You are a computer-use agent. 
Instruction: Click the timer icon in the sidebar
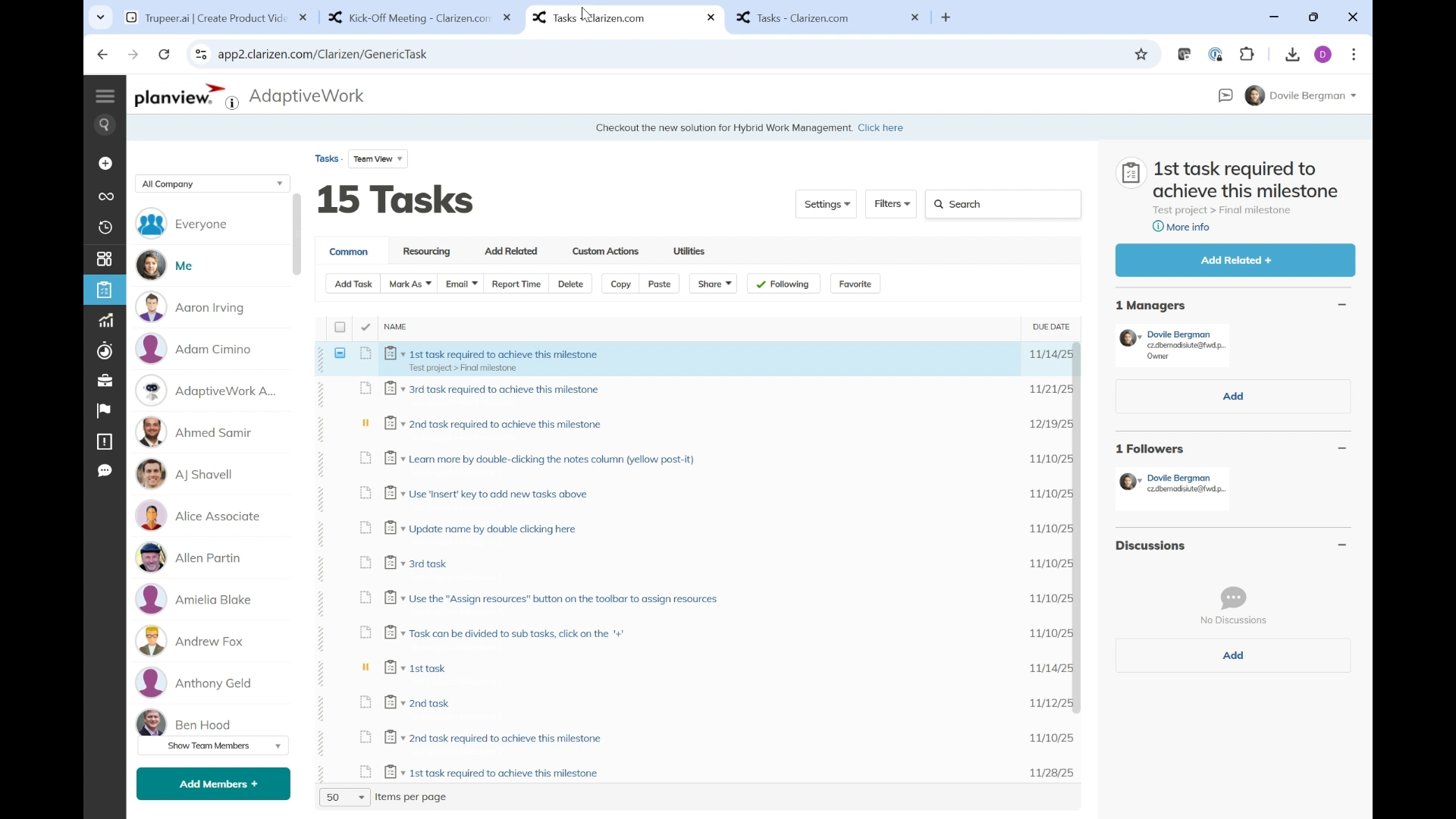(x=105, y=350)
